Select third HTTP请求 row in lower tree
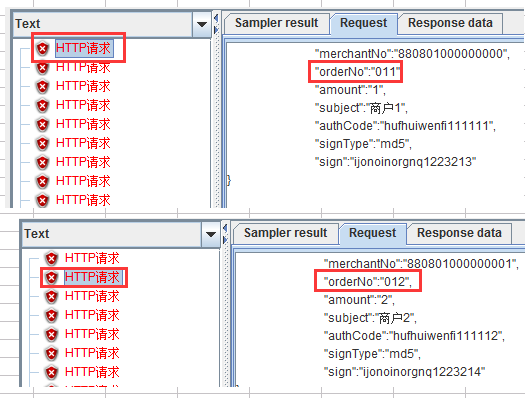Screen dimensions: 525x398 coord(92,296)
